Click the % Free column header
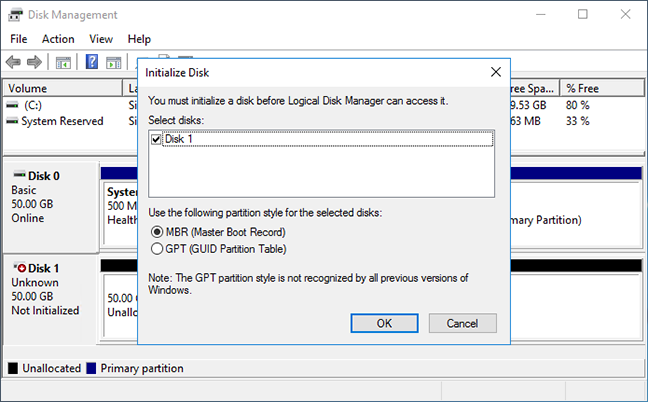The width and height of the screenshot is (648, 402). pyautogui.click(x=601, y=88)
